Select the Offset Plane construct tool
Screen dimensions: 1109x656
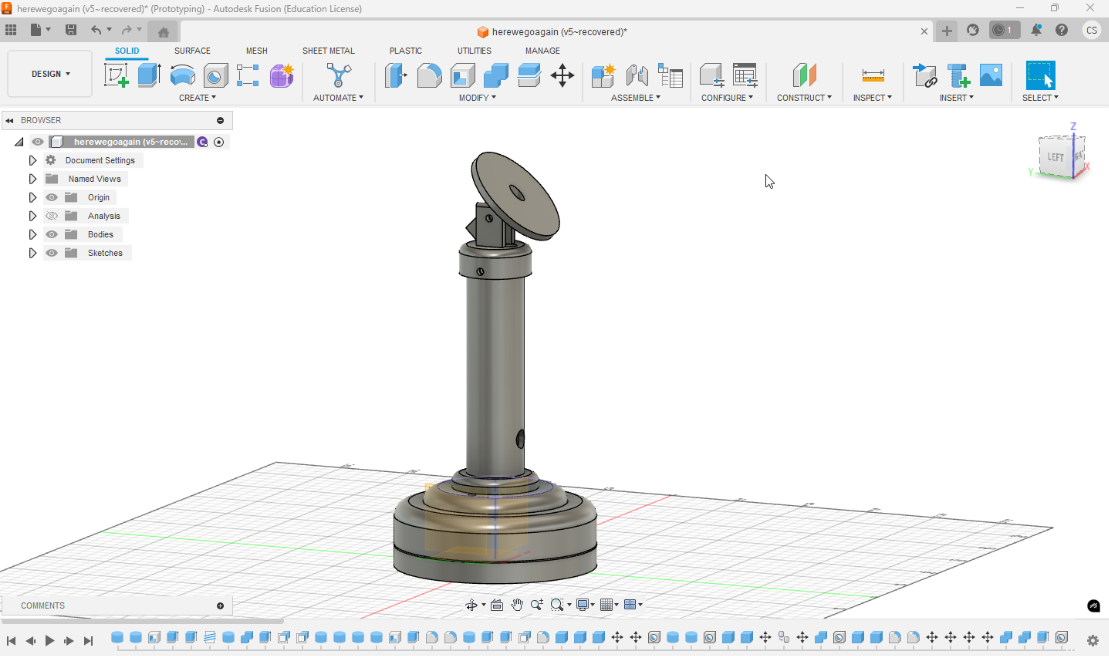pos(804,75)
